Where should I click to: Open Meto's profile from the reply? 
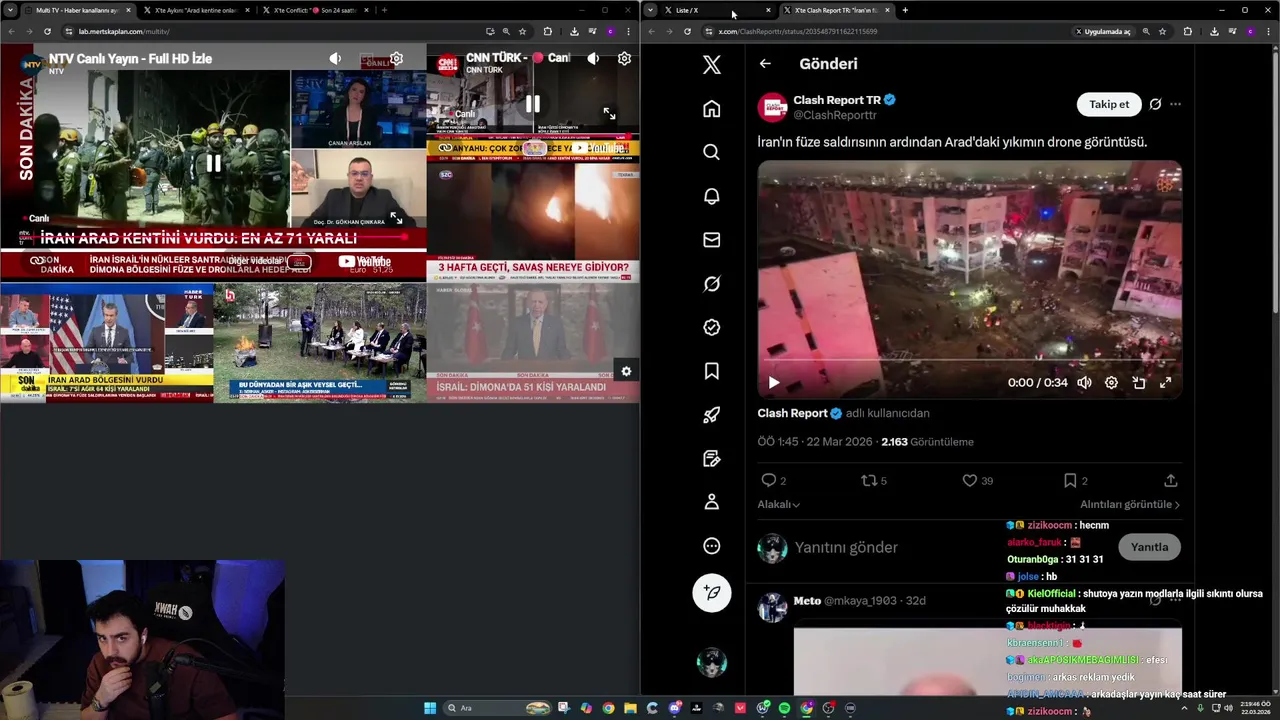pyautogui.click(x=805, y=601)
